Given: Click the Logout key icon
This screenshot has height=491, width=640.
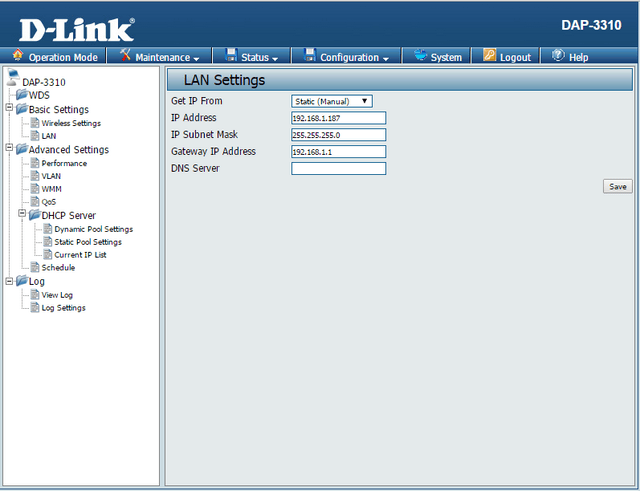Looking at the screenshot, I should click(489, 55).
